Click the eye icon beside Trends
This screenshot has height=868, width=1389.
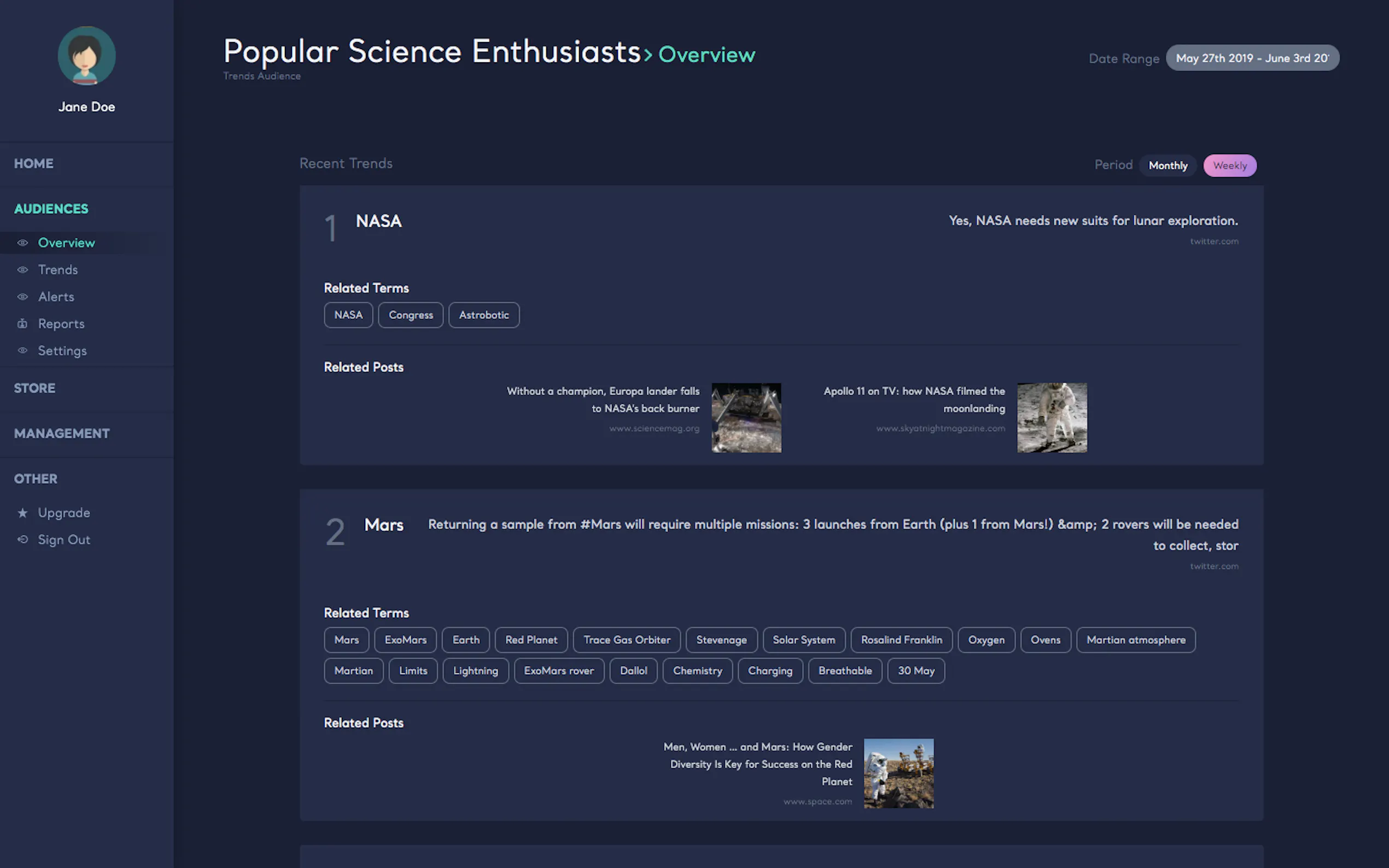[x=22, y=270]
